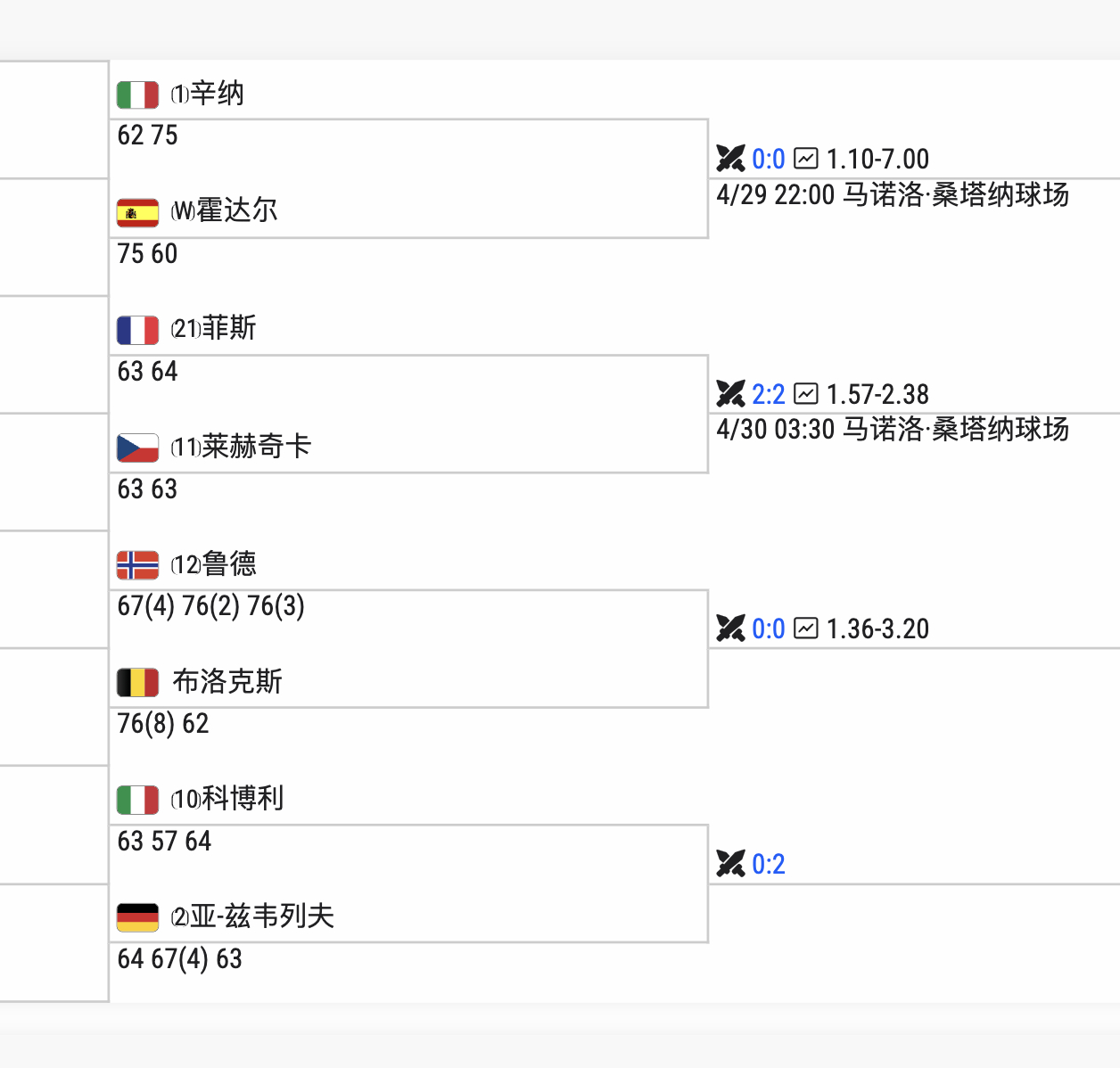Open the 2:2 head-to-head record link
Image resolution: width=1120 pixels, height=1068 pixels.
coord(768,395)
